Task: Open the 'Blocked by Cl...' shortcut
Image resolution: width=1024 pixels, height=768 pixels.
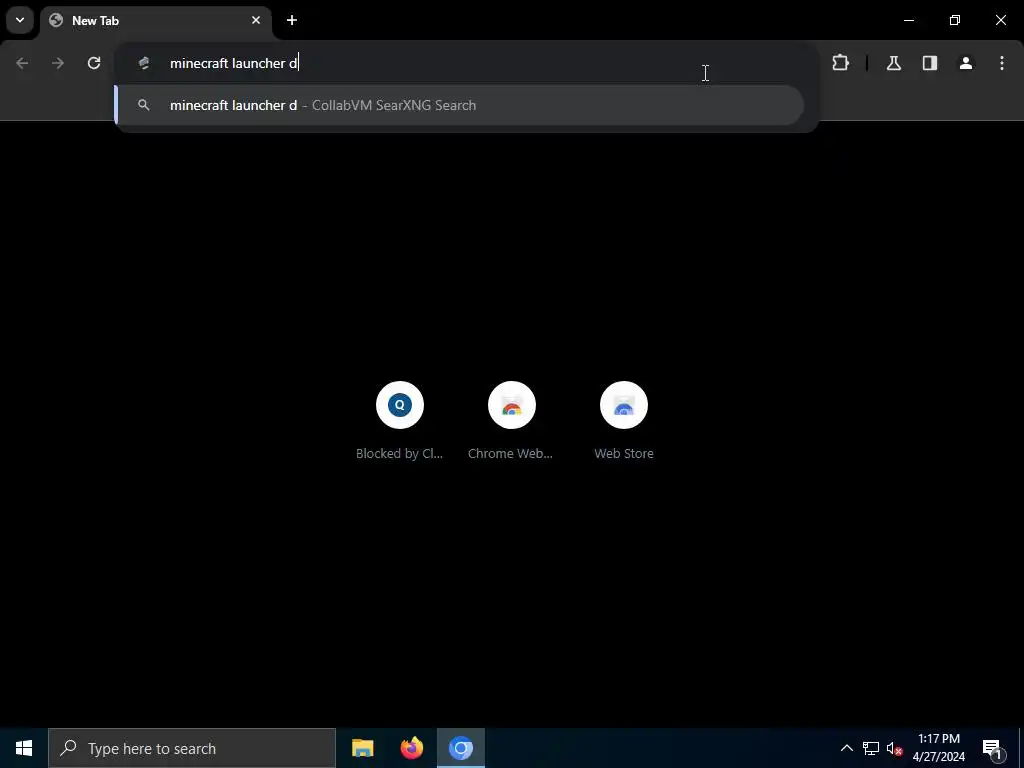Action: tap(400, 421)
